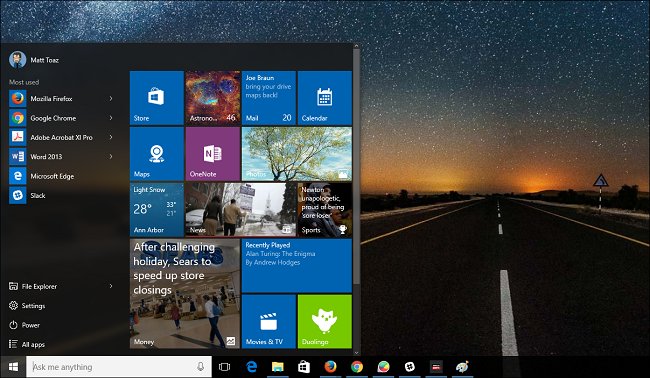
Task: Expand Mozilla Firefox jump list arrow
Action: coord(111,99)
